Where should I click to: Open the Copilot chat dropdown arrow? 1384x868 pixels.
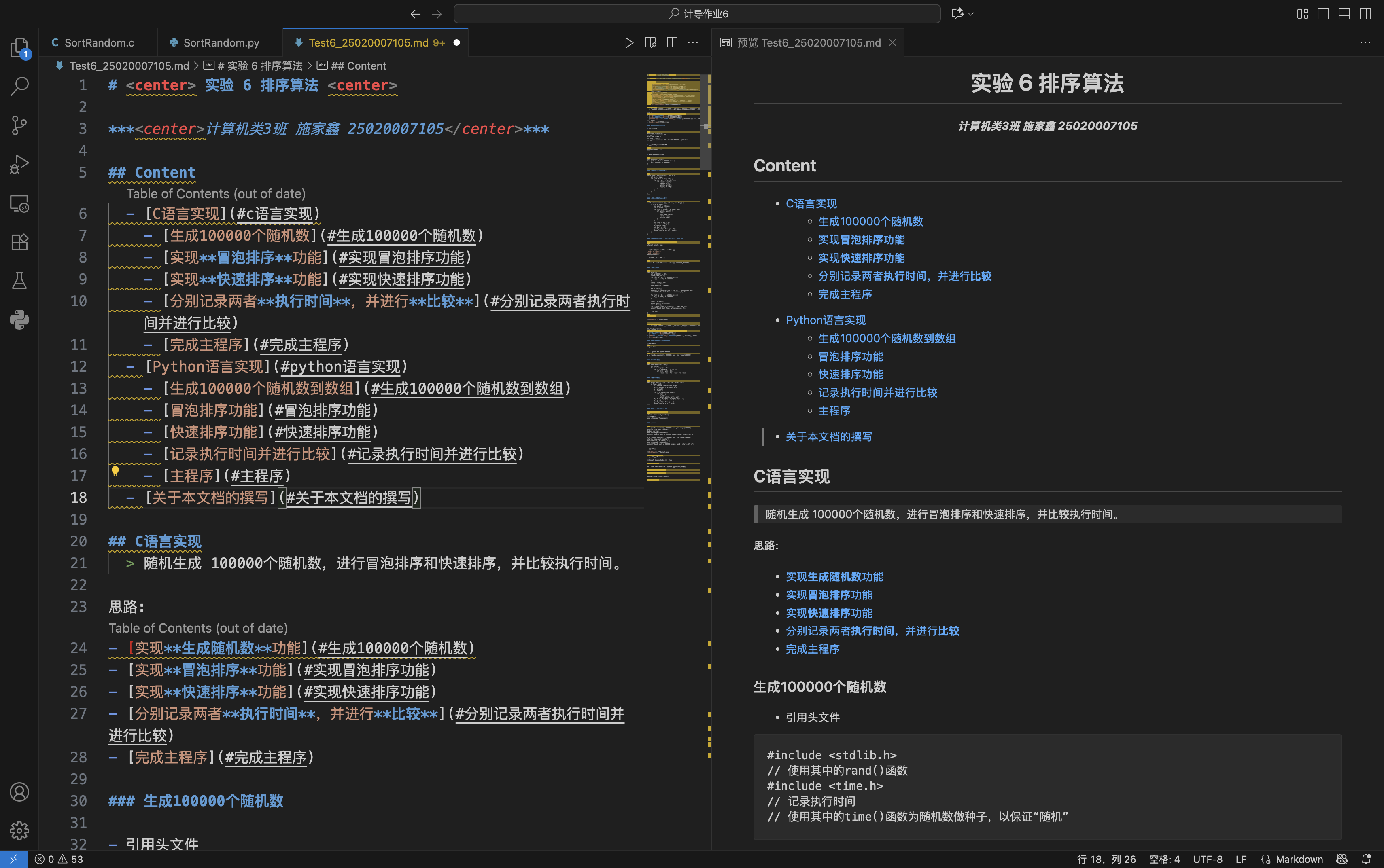click(x=971, y=14)
